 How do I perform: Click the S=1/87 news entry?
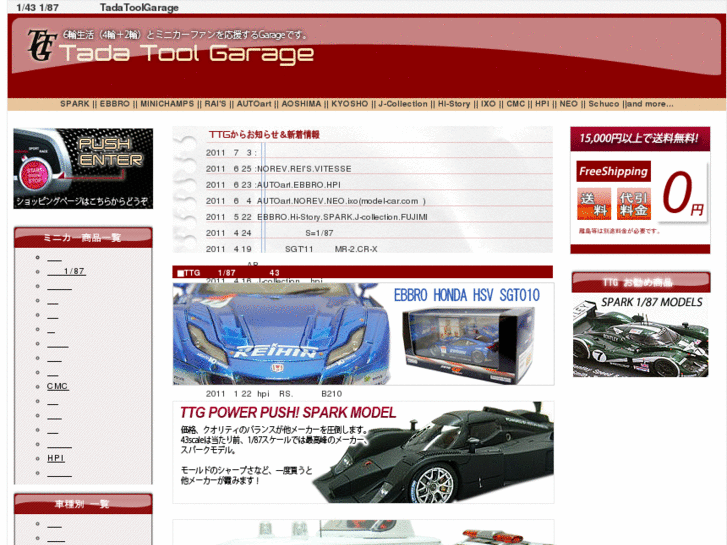(x=269, y=233)
